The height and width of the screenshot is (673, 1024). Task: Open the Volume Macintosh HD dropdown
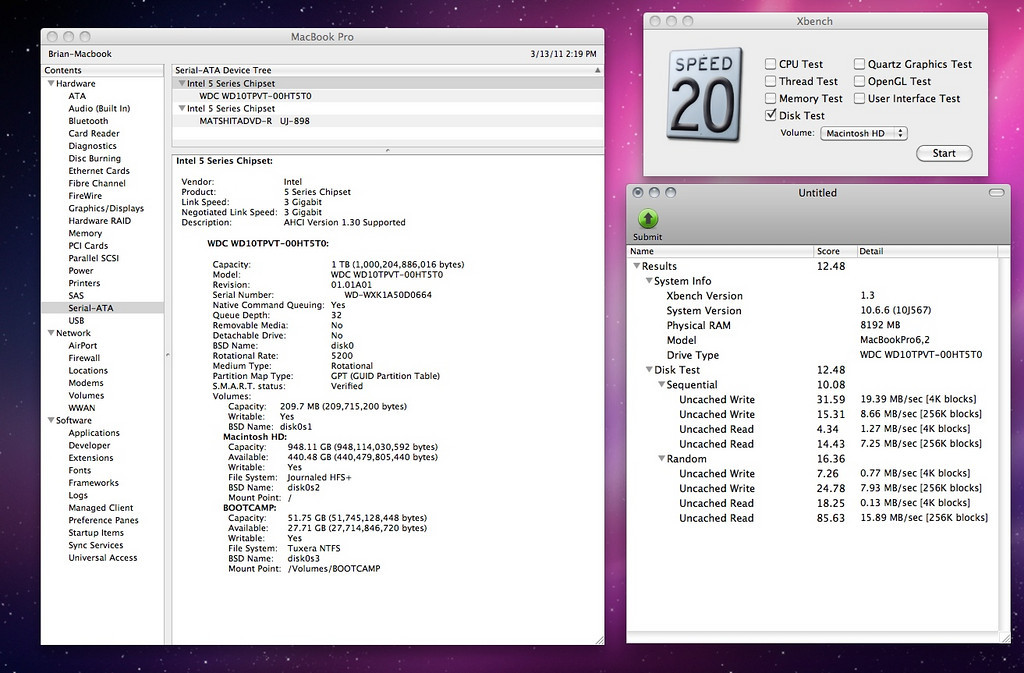864,133
